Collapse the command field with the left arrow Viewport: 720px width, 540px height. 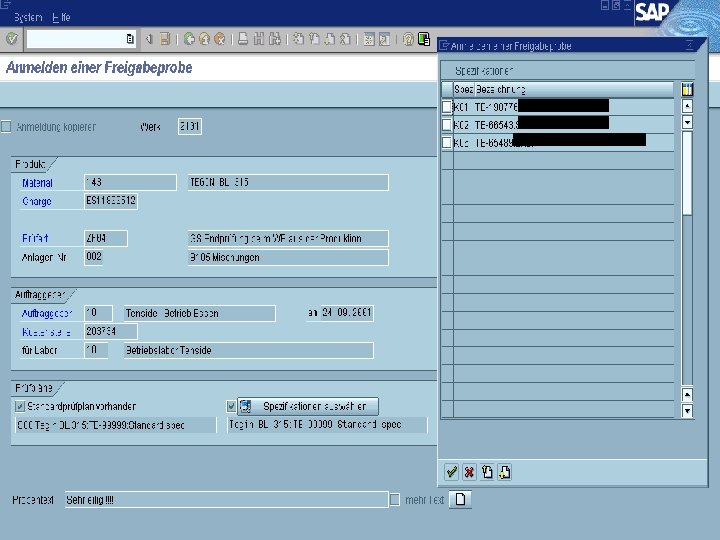pos(148,39)
